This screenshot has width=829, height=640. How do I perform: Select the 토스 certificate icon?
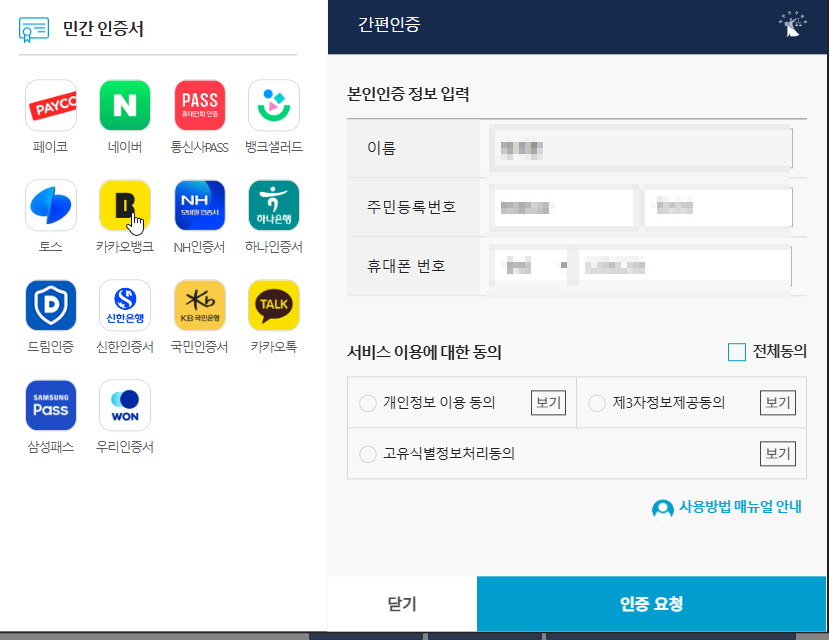51,205
